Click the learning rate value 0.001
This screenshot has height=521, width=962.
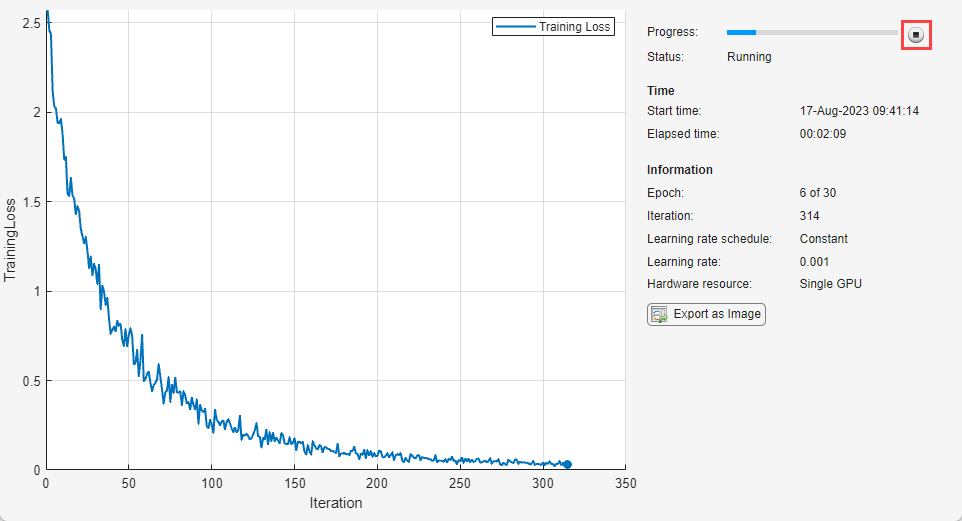tap(816, 262)
